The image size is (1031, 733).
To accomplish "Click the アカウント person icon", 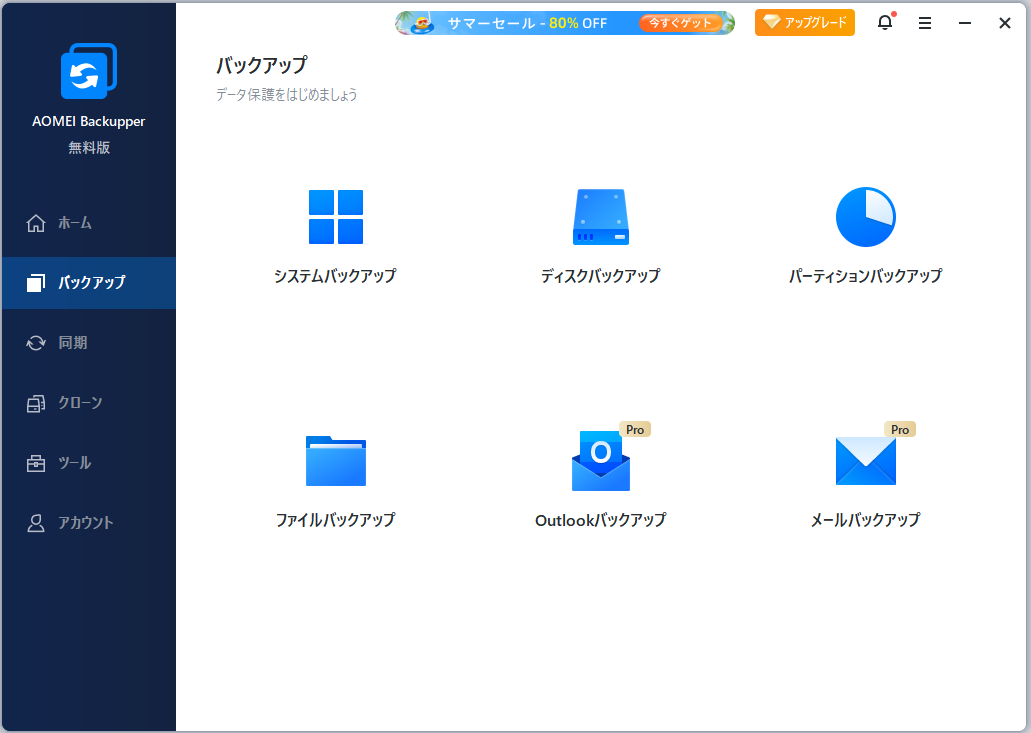I will click(x=36, y=523).
